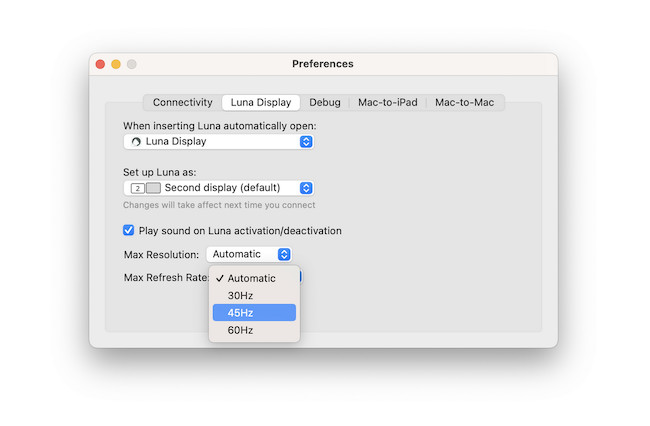Click the Preferences window title

323,64
